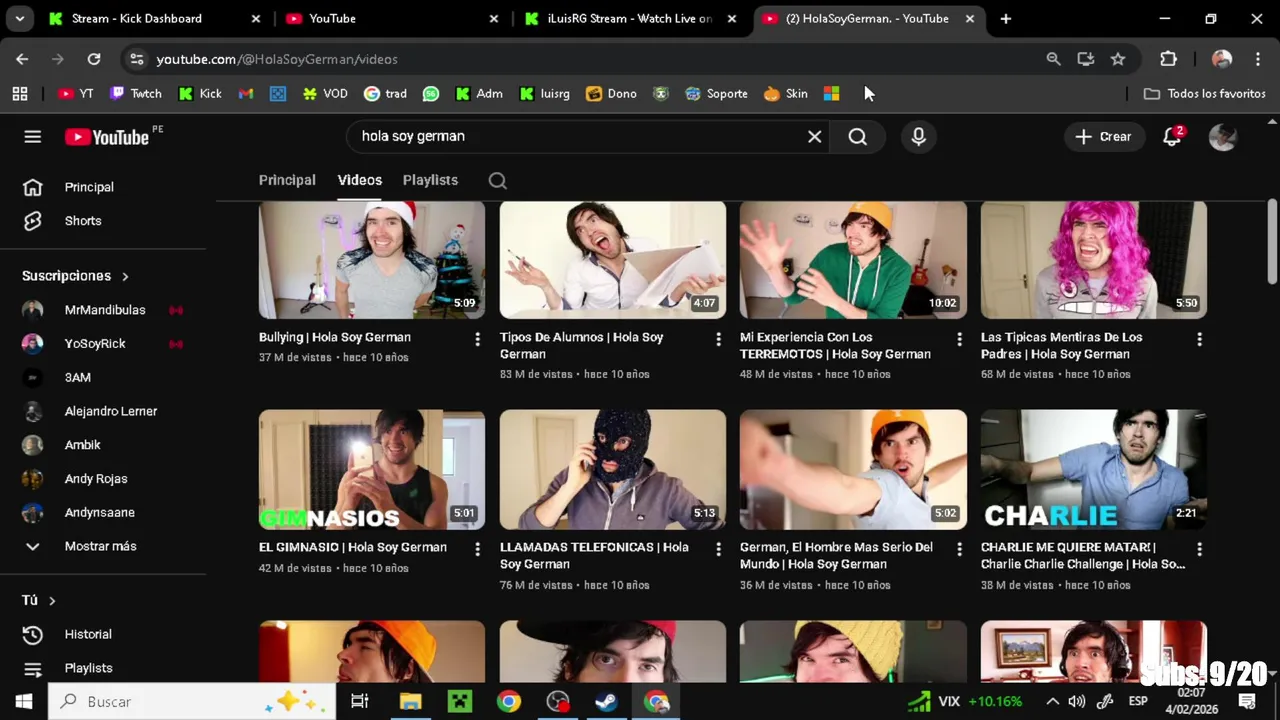Open Chrome apps grid in bookmarks bar
1280x720 pixels.
tap(20, 93)
